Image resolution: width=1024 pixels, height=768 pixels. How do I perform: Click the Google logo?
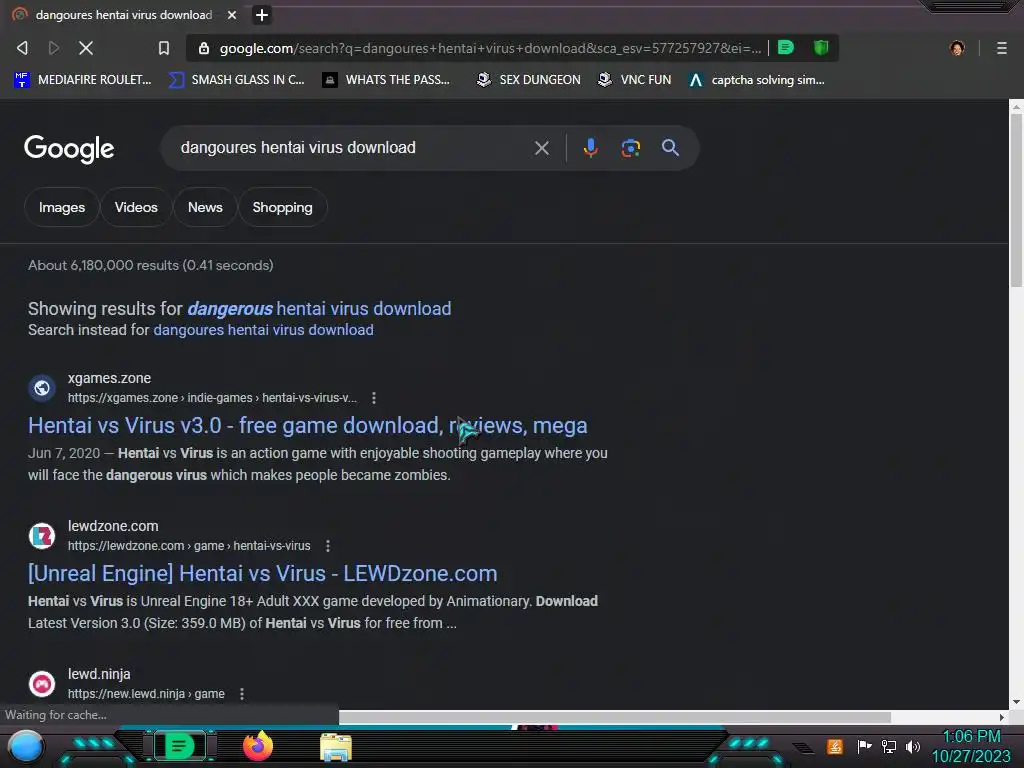point(69,149)
